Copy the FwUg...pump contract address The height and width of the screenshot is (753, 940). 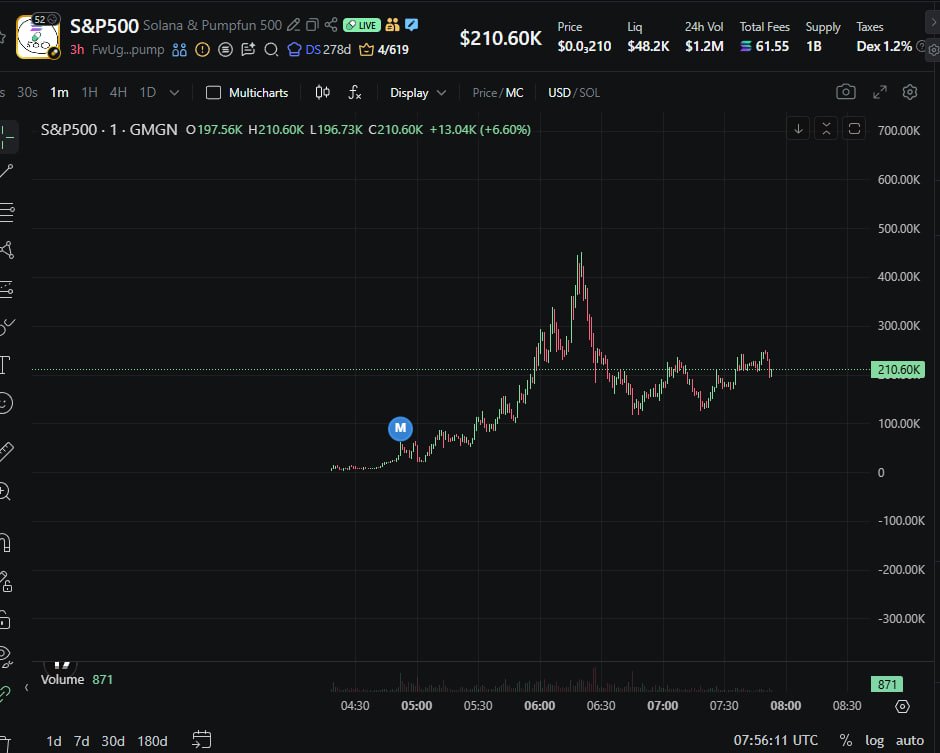click(x=128, y=50)
